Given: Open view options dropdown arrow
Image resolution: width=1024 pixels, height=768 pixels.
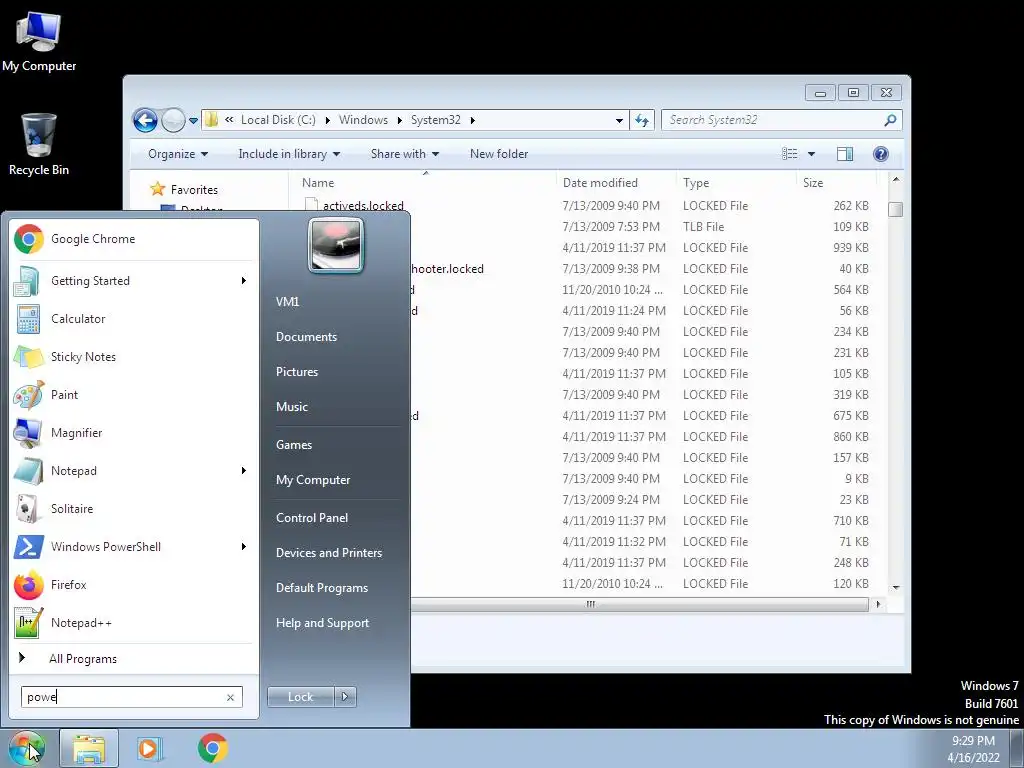Looking at the screenshot, I should [811, 154].
